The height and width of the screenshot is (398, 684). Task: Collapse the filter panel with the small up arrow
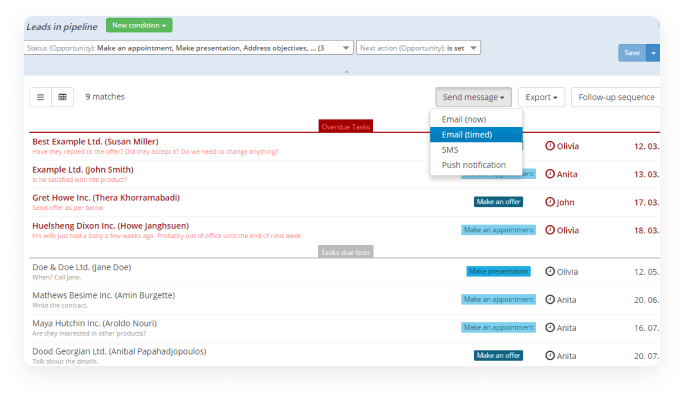(346, 72)
